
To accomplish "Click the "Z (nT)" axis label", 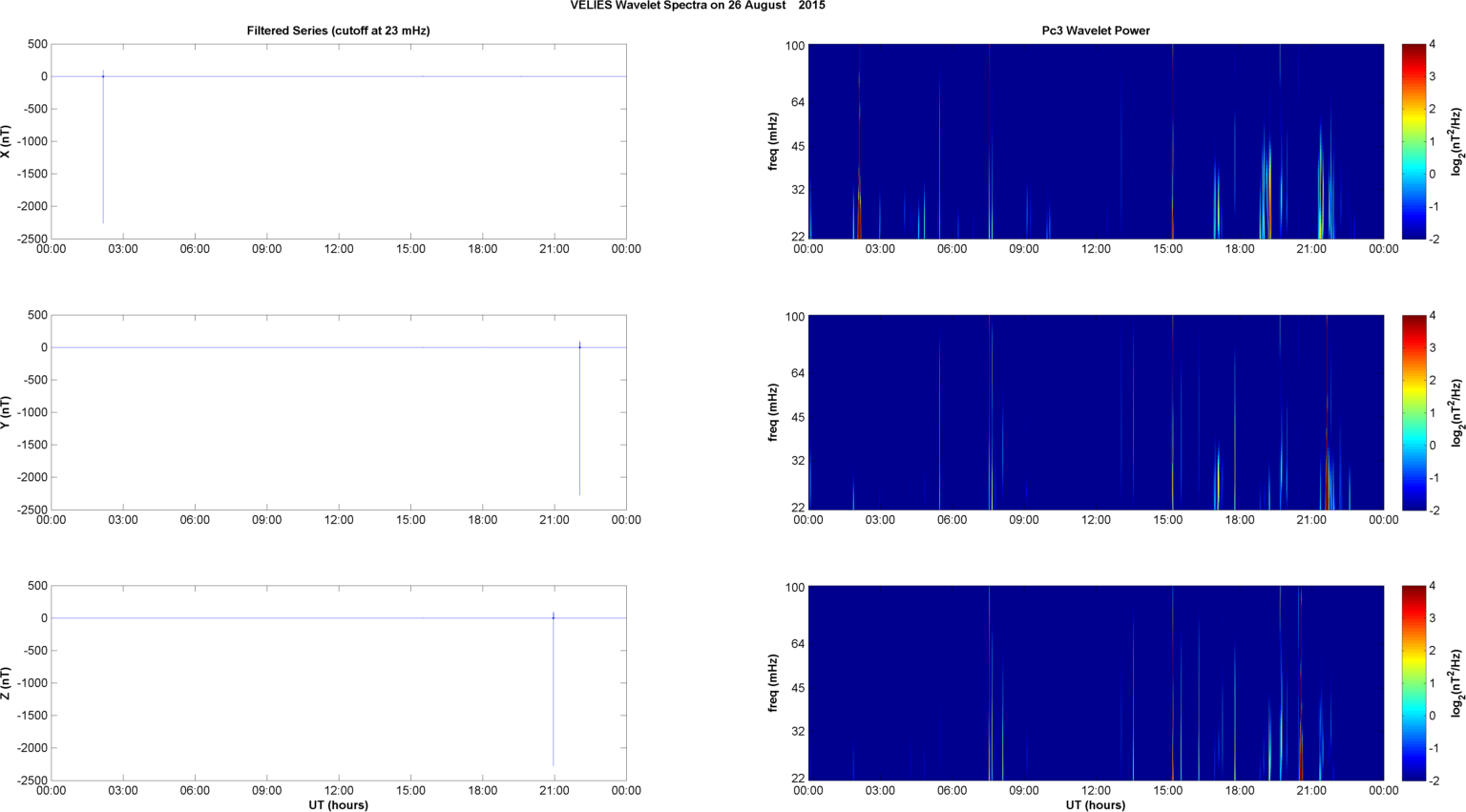I will click(6, 683).
